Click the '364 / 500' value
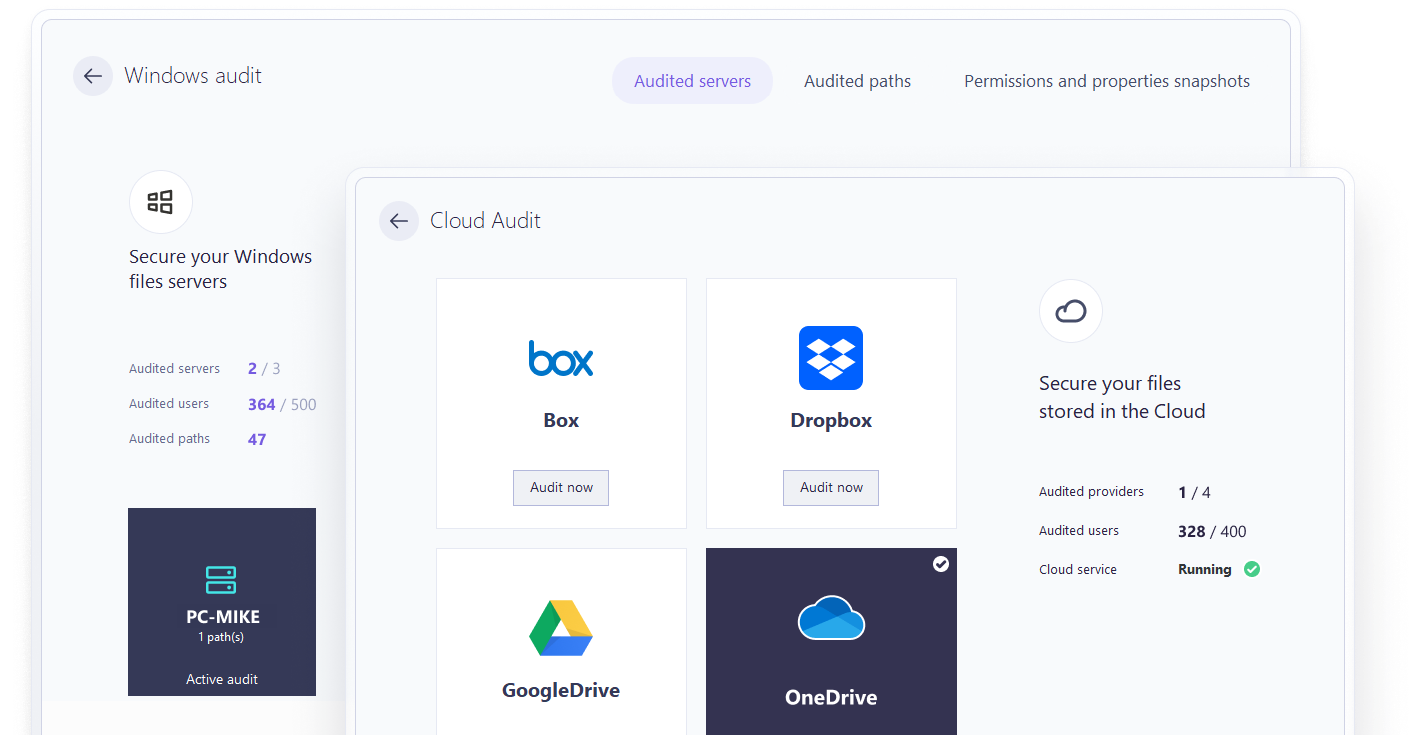 click(282, 405)
